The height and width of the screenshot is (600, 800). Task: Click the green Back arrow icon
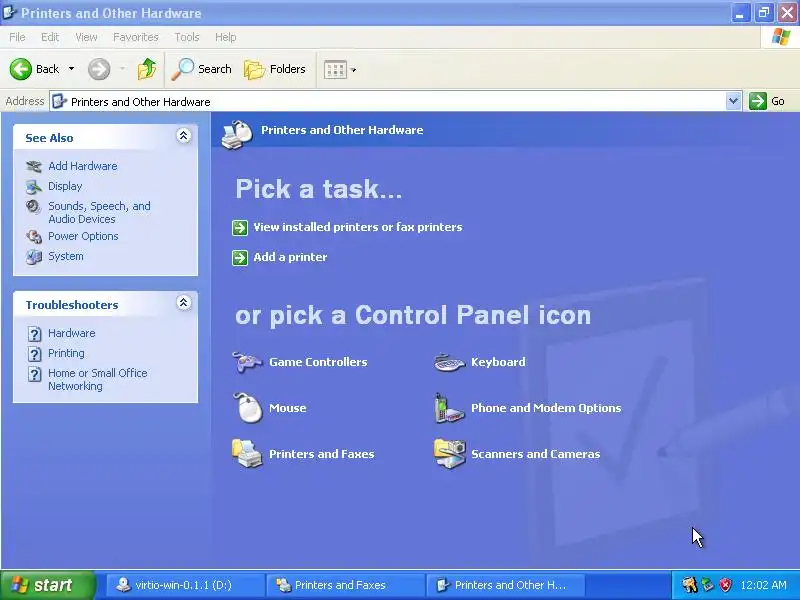(21, 69)
